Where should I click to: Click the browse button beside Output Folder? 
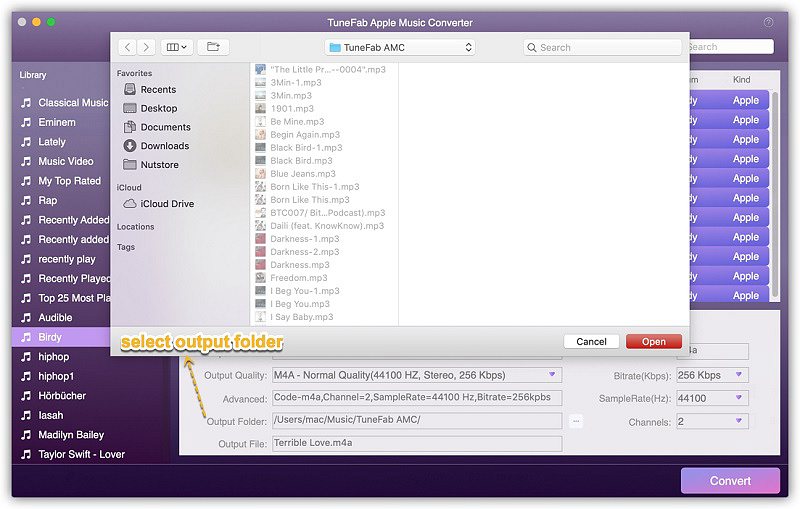pos(576,422)
